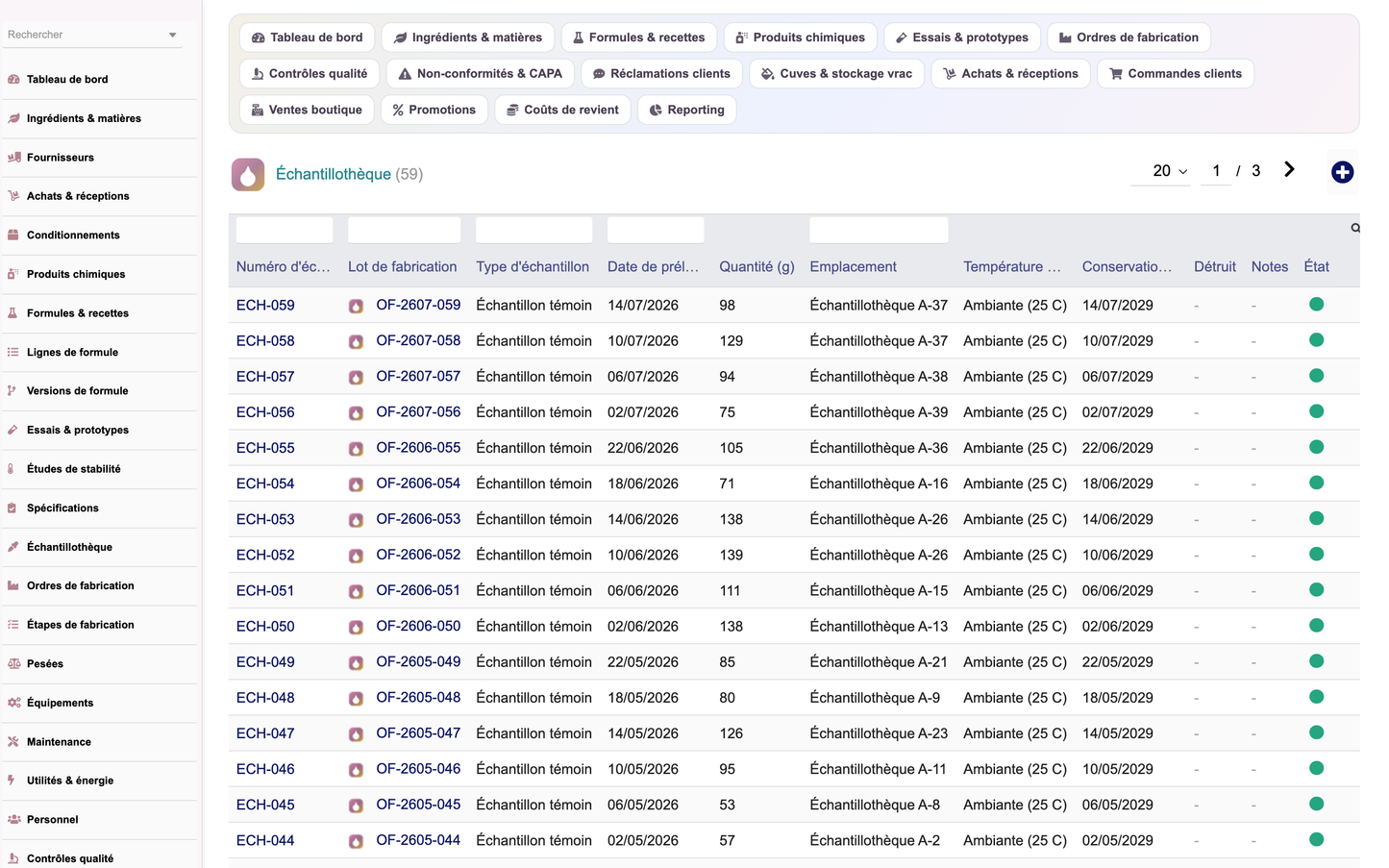This screenshot has height=868, width=1389.
Task: Click the Échantillothèque sidebar icon
Action: click(x=13, y=547)
